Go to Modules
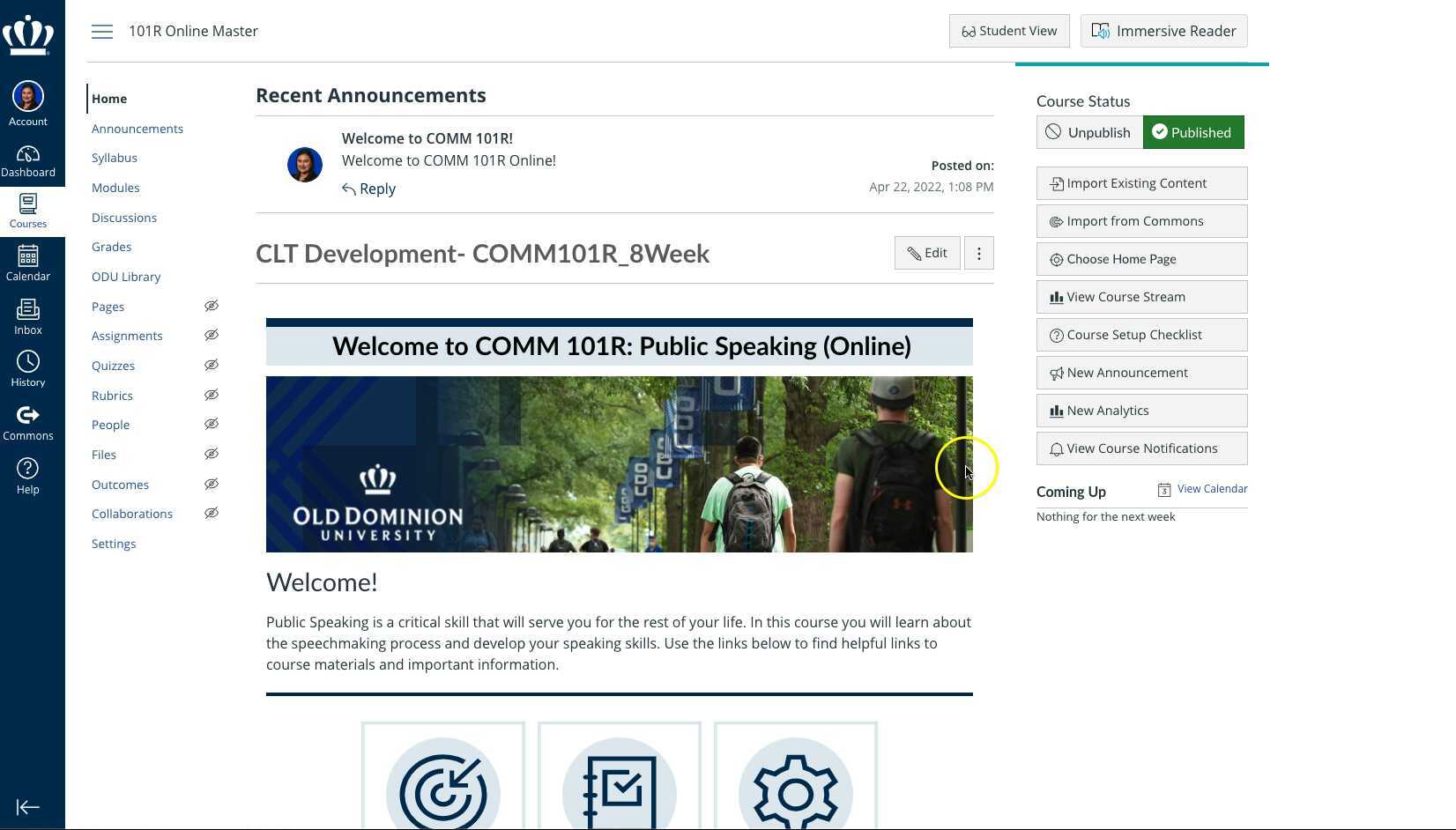The height and width of the screenshot is (830, 1456). [115, 188]
